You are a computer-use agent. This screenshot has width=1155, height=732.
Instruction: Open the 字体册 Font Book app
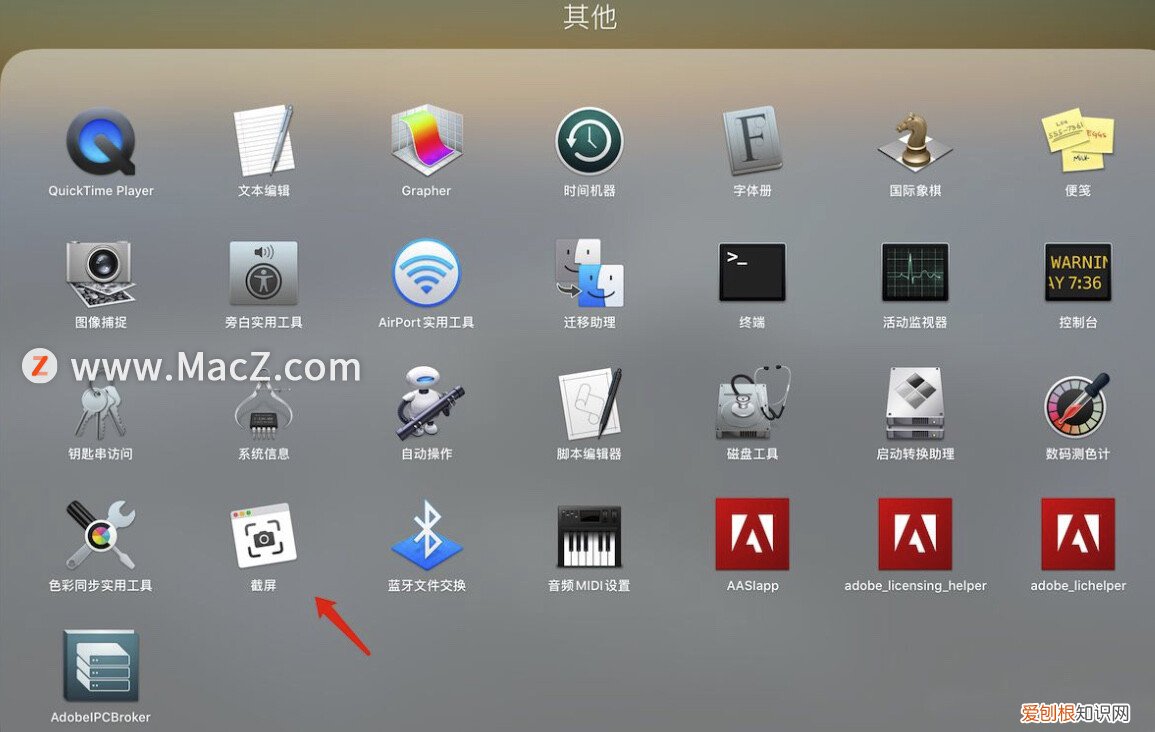[x=752, y=140]
